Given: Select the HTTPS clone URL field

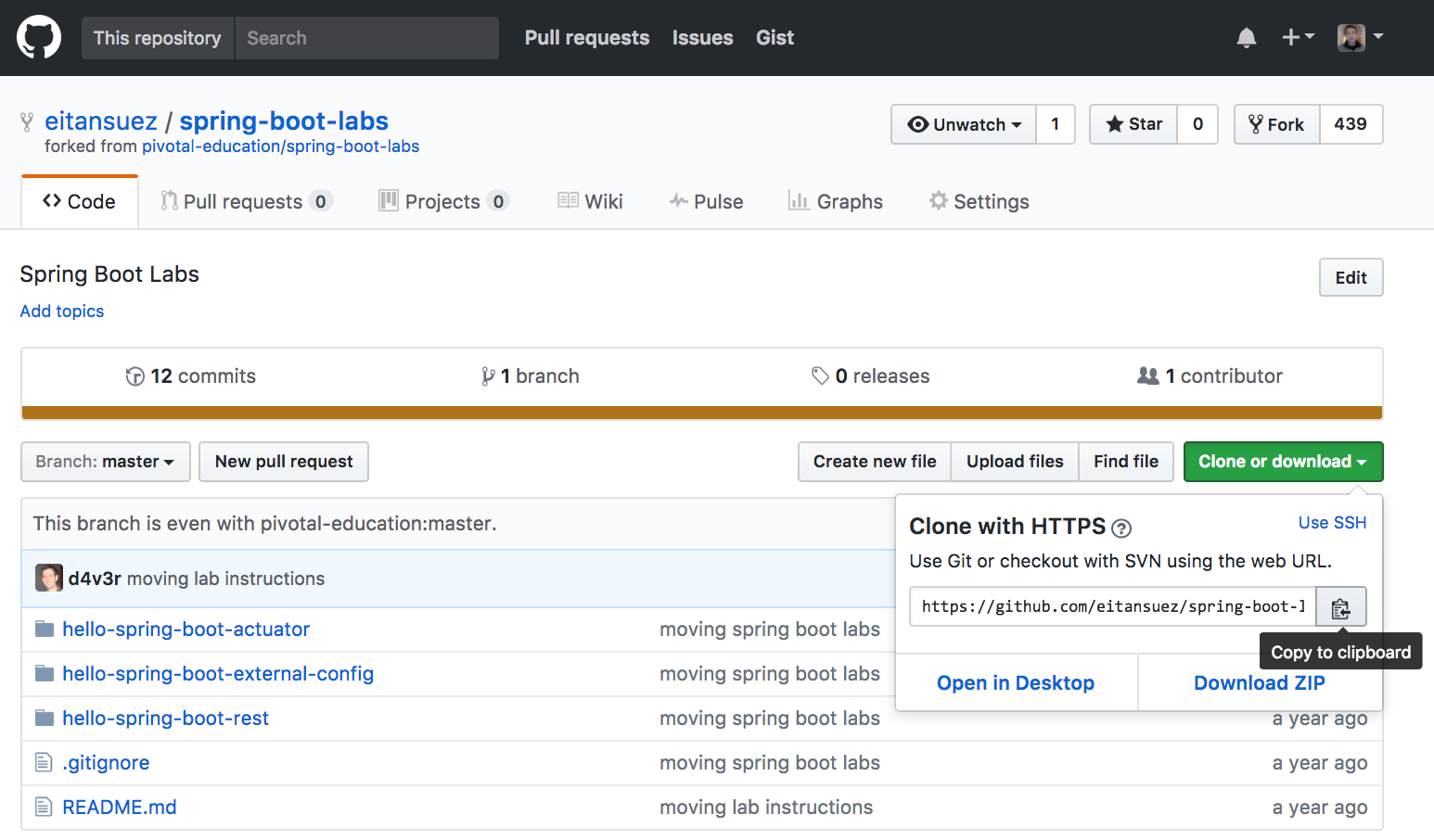Looking at the screenshot, I should point(1113,607).
